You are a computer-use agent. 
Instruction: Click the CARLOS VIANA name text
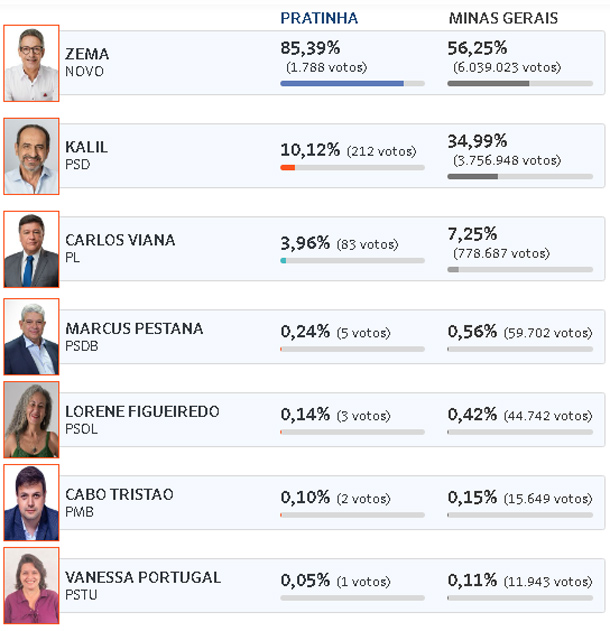pos(120,240)
